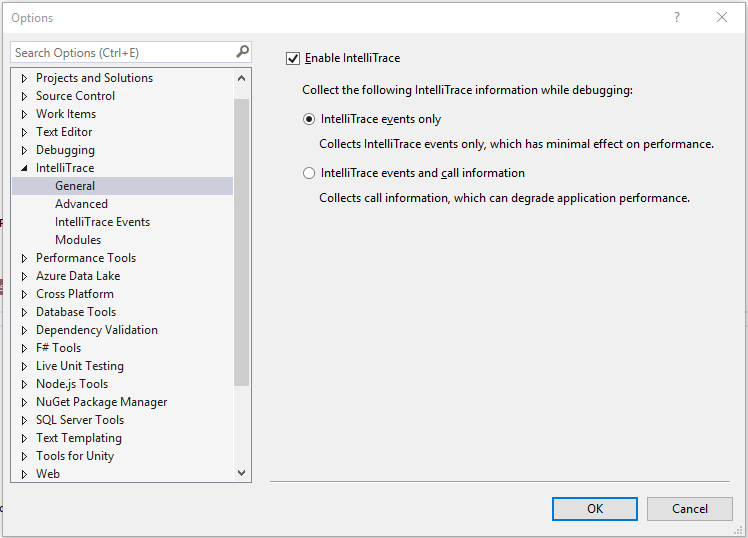748x538 pixels.
Task: Click the Cancel button
Action: click(x=690, y=509)
